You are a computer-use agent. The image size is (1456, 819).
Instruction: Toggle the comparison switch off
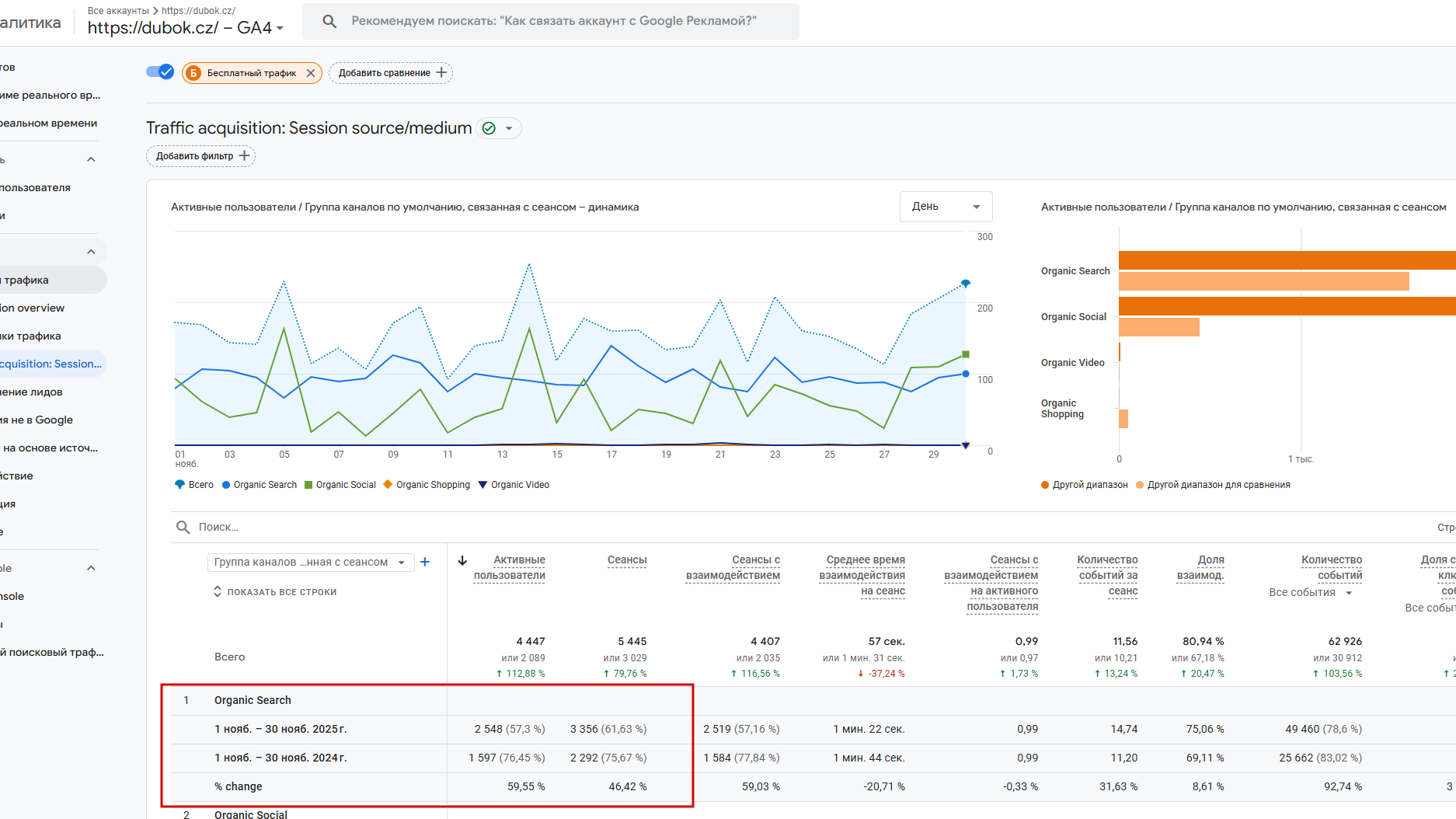pos(160,72)
